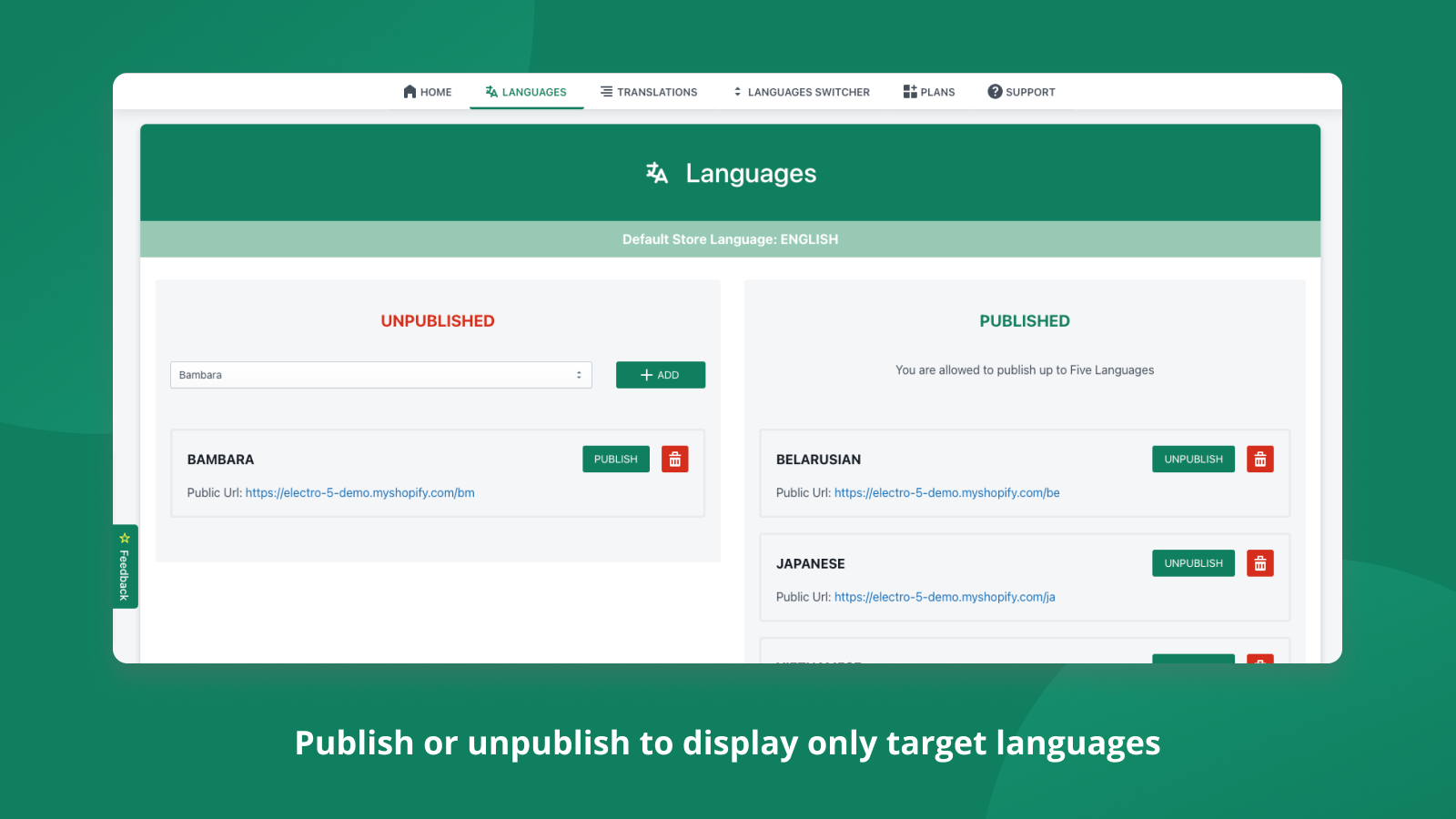Open the Support tab

click(1022, 92)
